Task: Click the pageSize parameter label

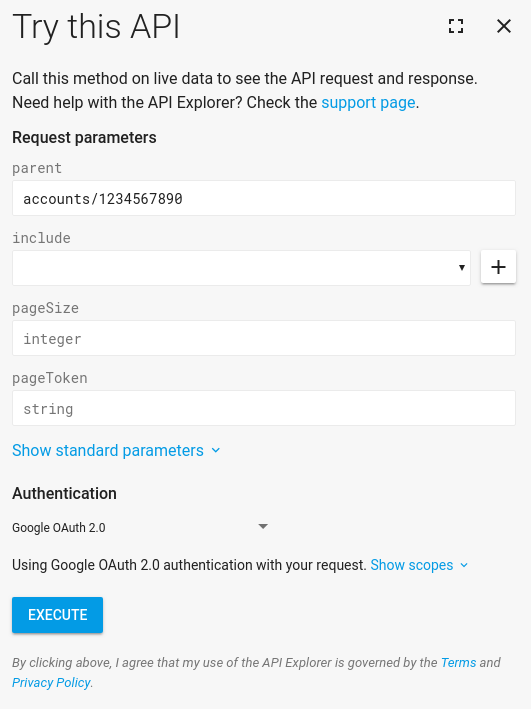Action: click(x=45, y=308)
